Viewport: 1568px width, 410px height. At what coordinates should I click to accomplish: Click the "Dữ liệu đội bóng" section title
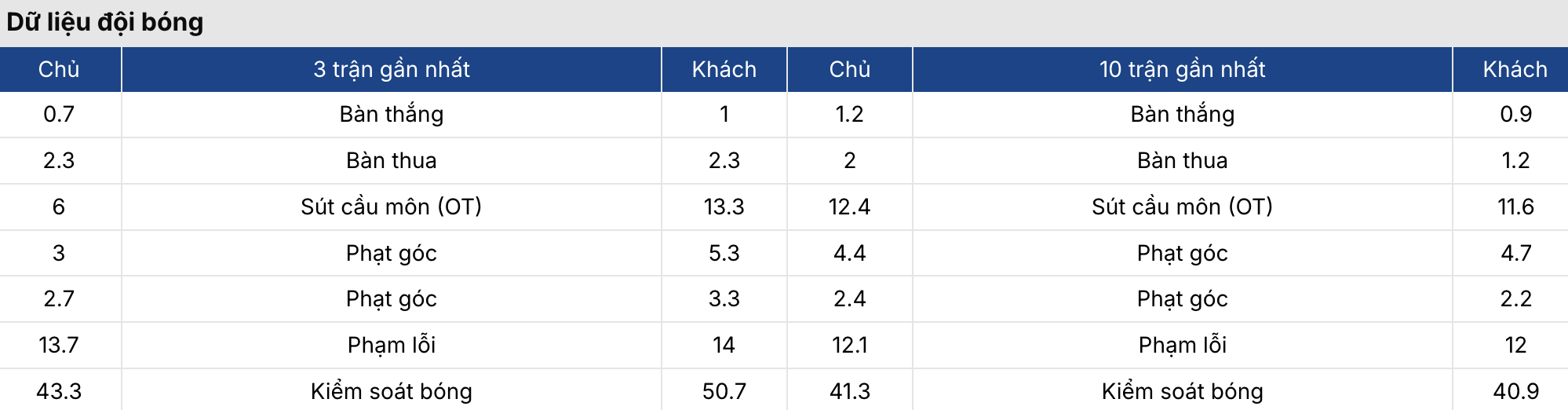click(104, 22)
